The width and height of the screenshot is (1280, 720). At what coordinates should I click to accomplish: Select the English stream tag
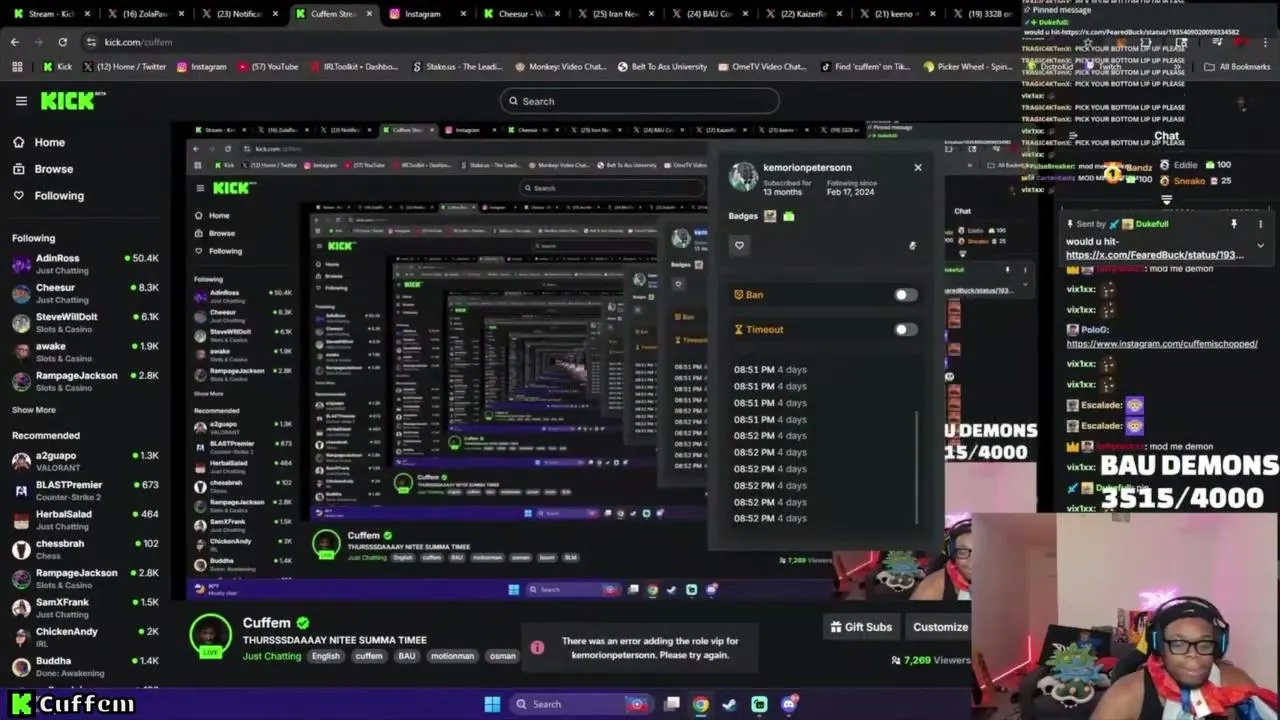(326, 656)
